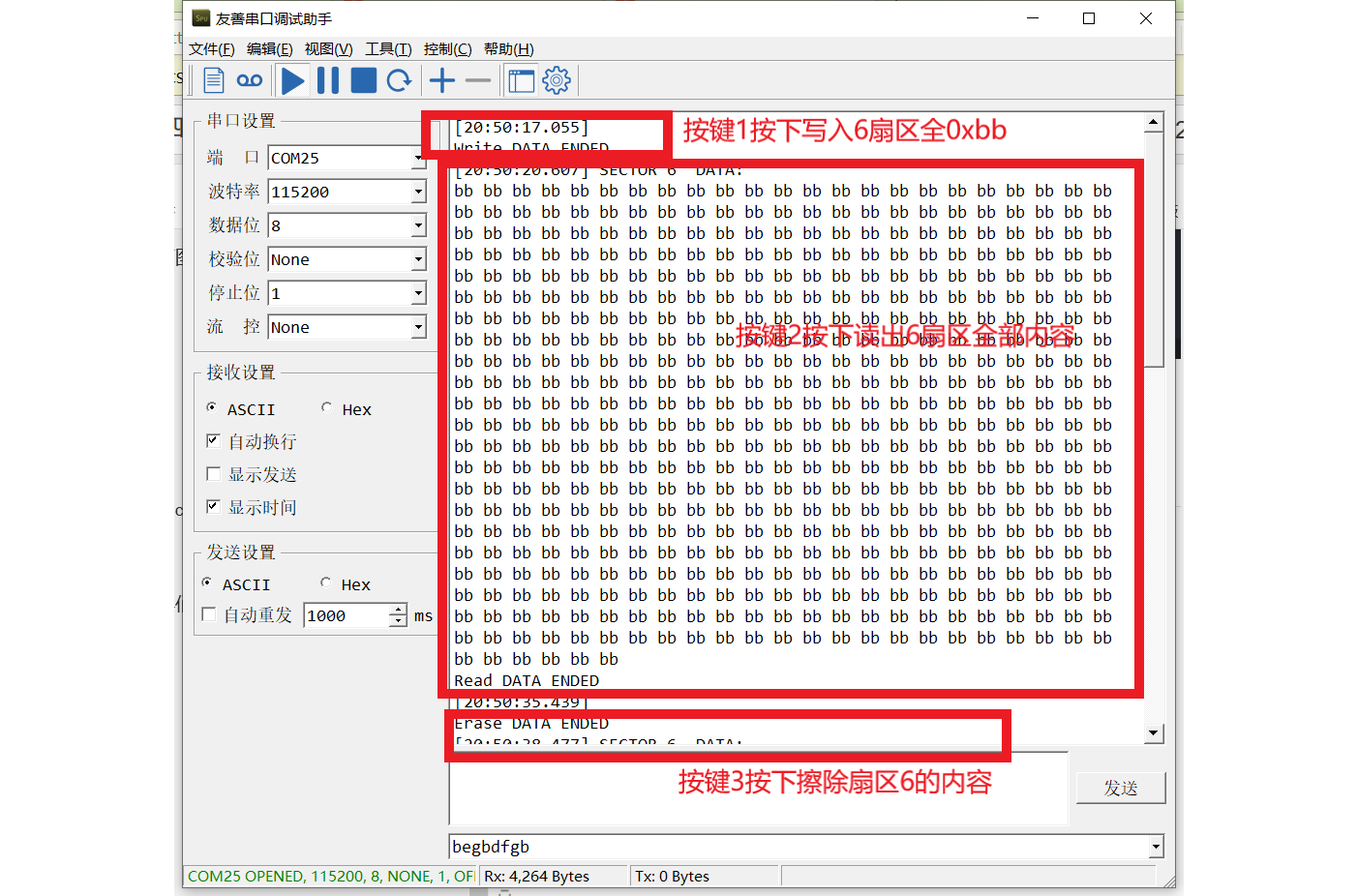Click the refresh/reload toolbar icon
Viewport: 1357px width, 896px height.
pyautogui.click(x=399, y=80)
